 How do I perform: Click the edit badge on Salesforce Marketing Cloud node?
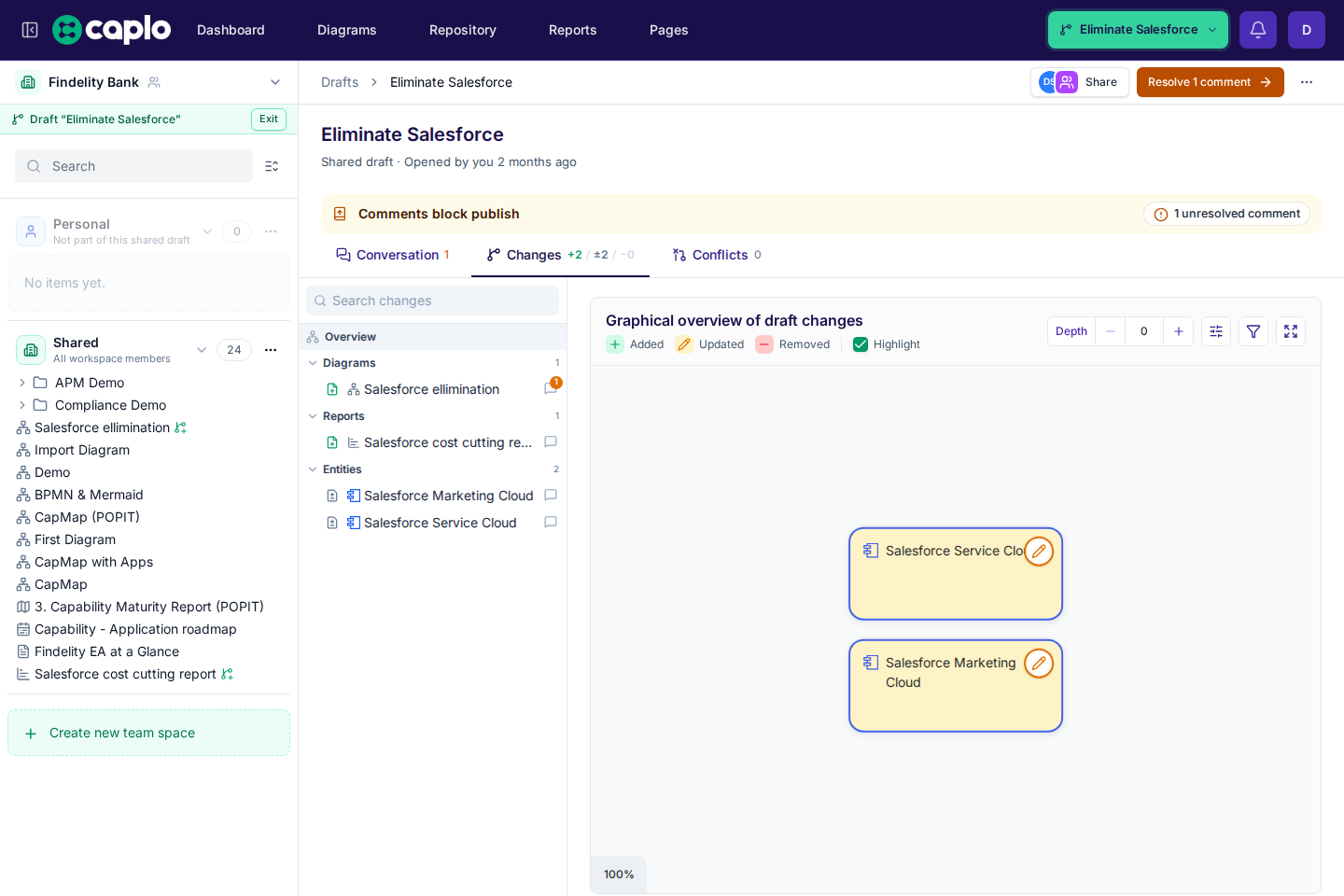click(1039, 664)
